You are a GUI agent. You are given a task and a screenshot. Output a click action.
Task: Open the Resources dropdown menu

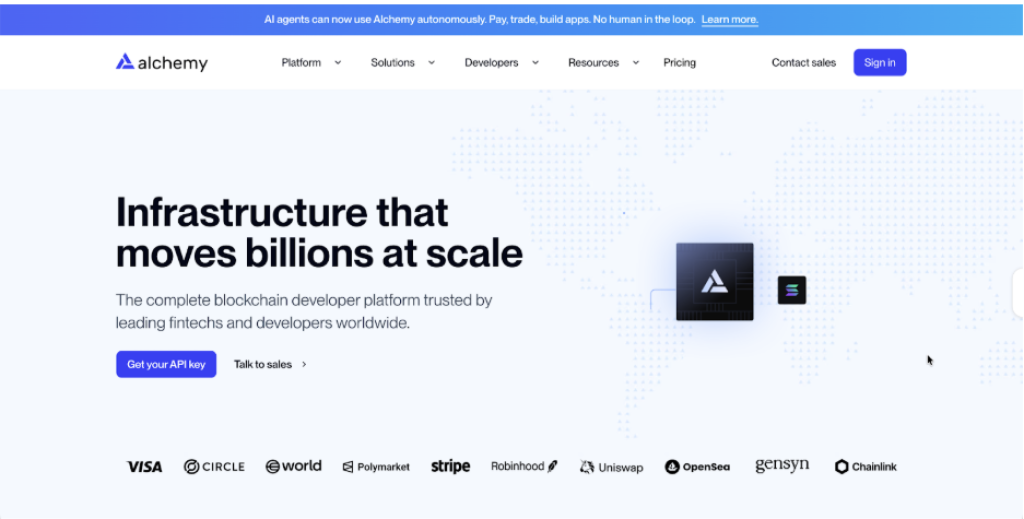click(x=603, y=62)
